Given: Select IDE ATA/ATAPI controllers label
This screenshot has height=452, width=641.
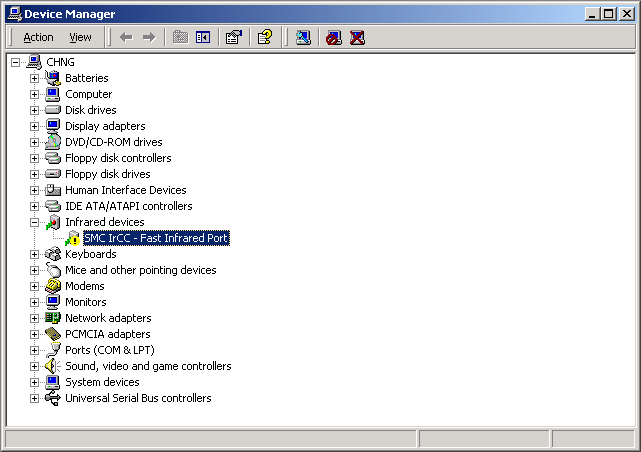Looking at the screenshot, I should [129, 206].
